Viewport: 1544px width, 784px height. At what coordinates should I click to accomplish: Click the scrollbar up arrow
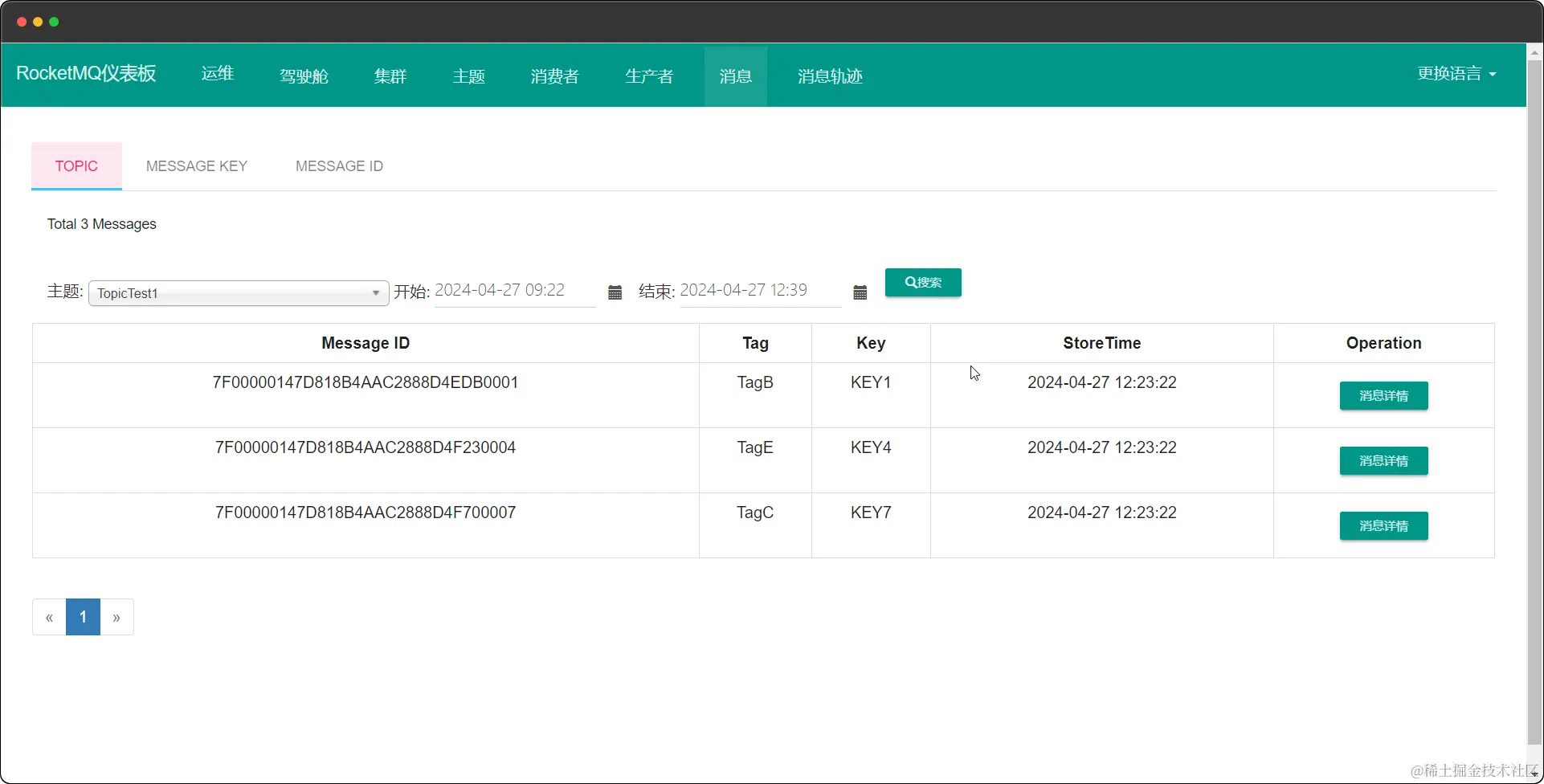[x=1534, y=51]
